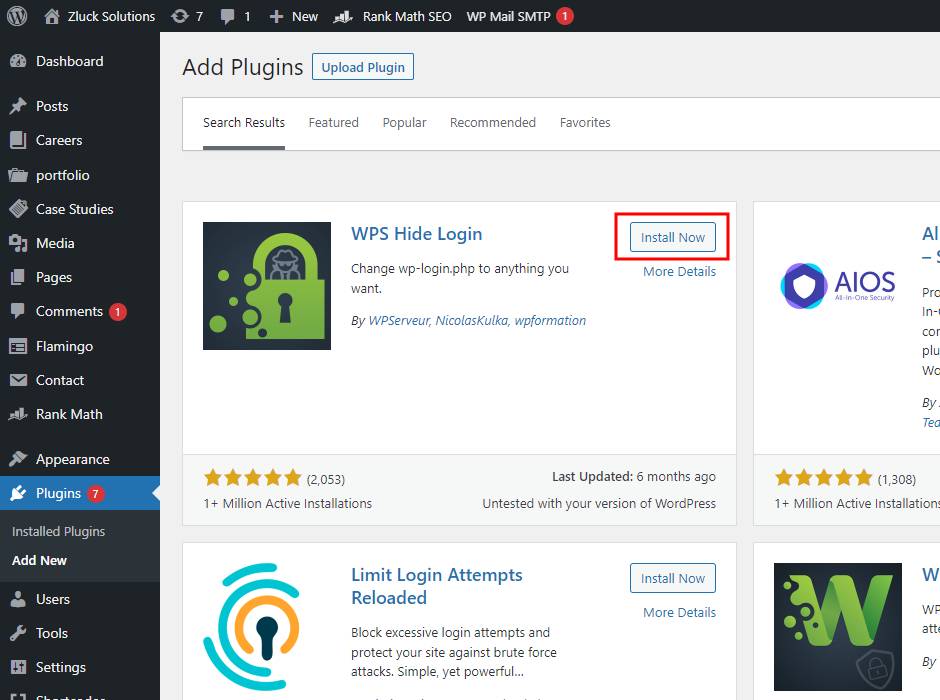Image resolution: width=940 pixels, height=700 pixels.
Task: Click the WPS Hide Login padlock thumbnail
Action: (267, 286)
